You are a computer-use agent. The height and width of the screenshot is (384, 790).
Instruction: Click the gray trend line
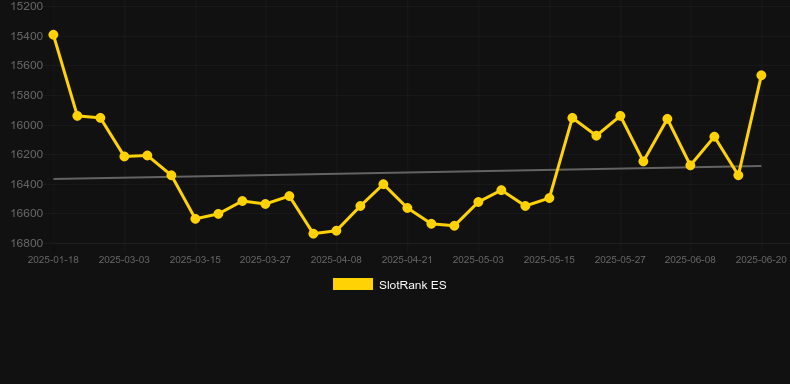[x=407, y=172]
